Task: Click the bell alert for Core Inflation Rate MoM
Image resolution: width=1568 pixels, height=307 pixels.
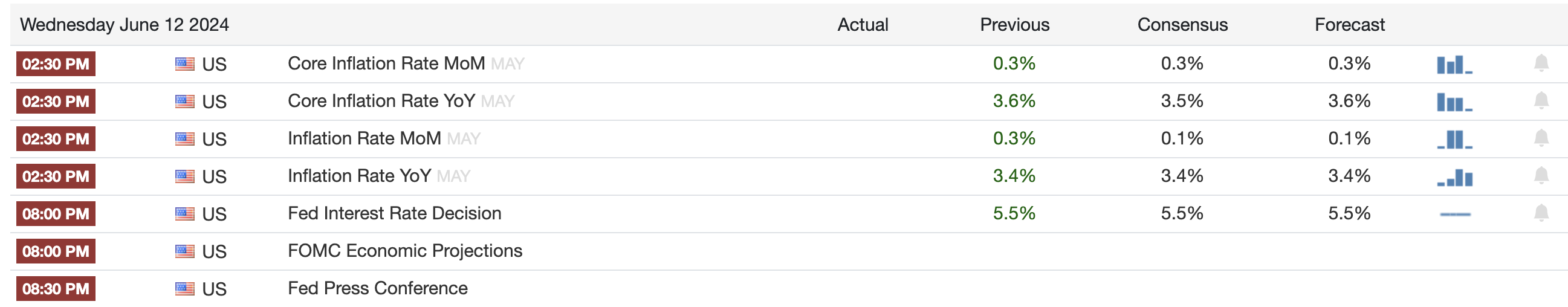Action: pyautogui.click(x=1541, y=63)
